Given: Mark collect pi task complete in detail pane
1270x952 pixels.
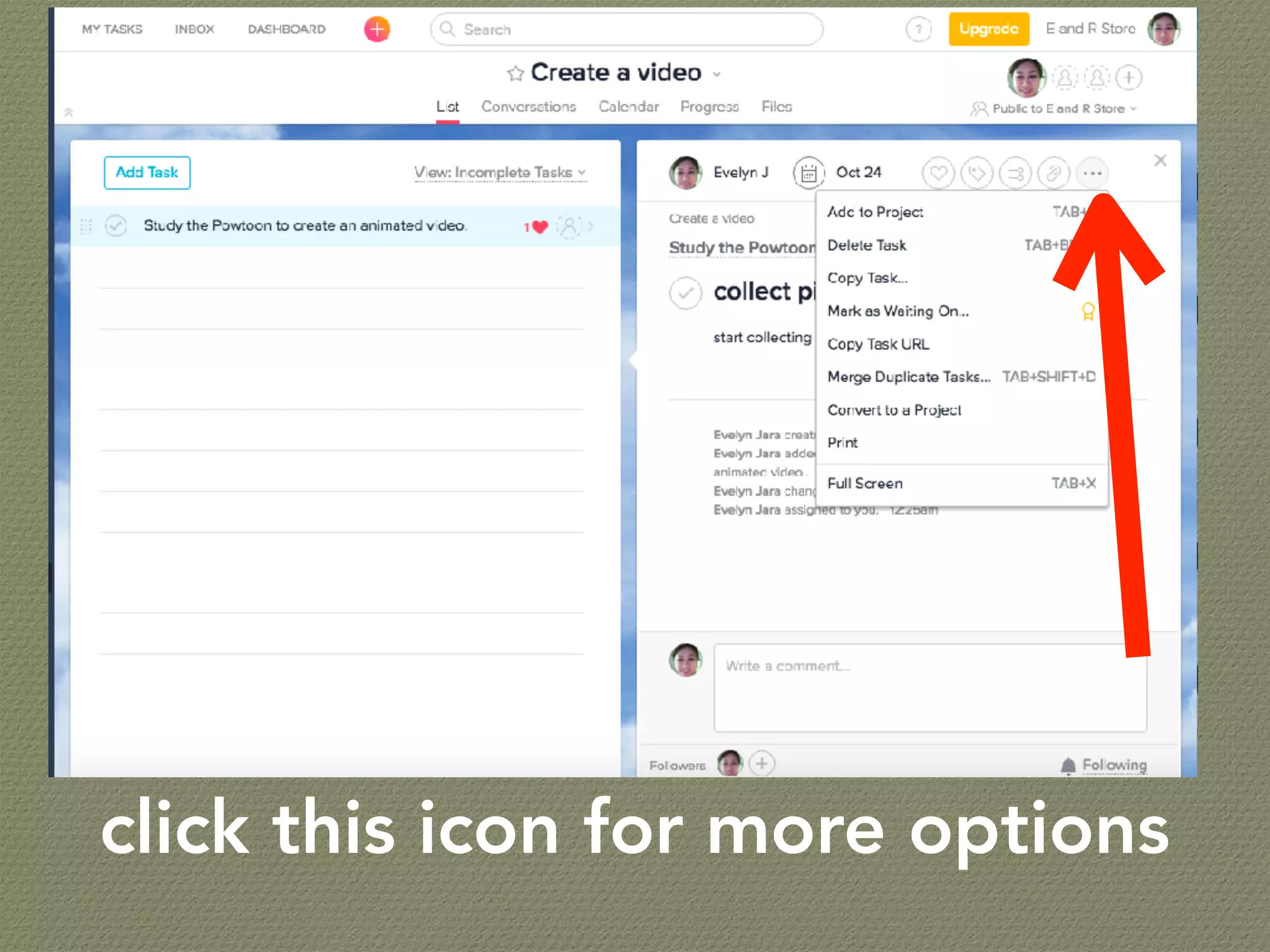Looking at the screenshot, I should click(686, 293).
